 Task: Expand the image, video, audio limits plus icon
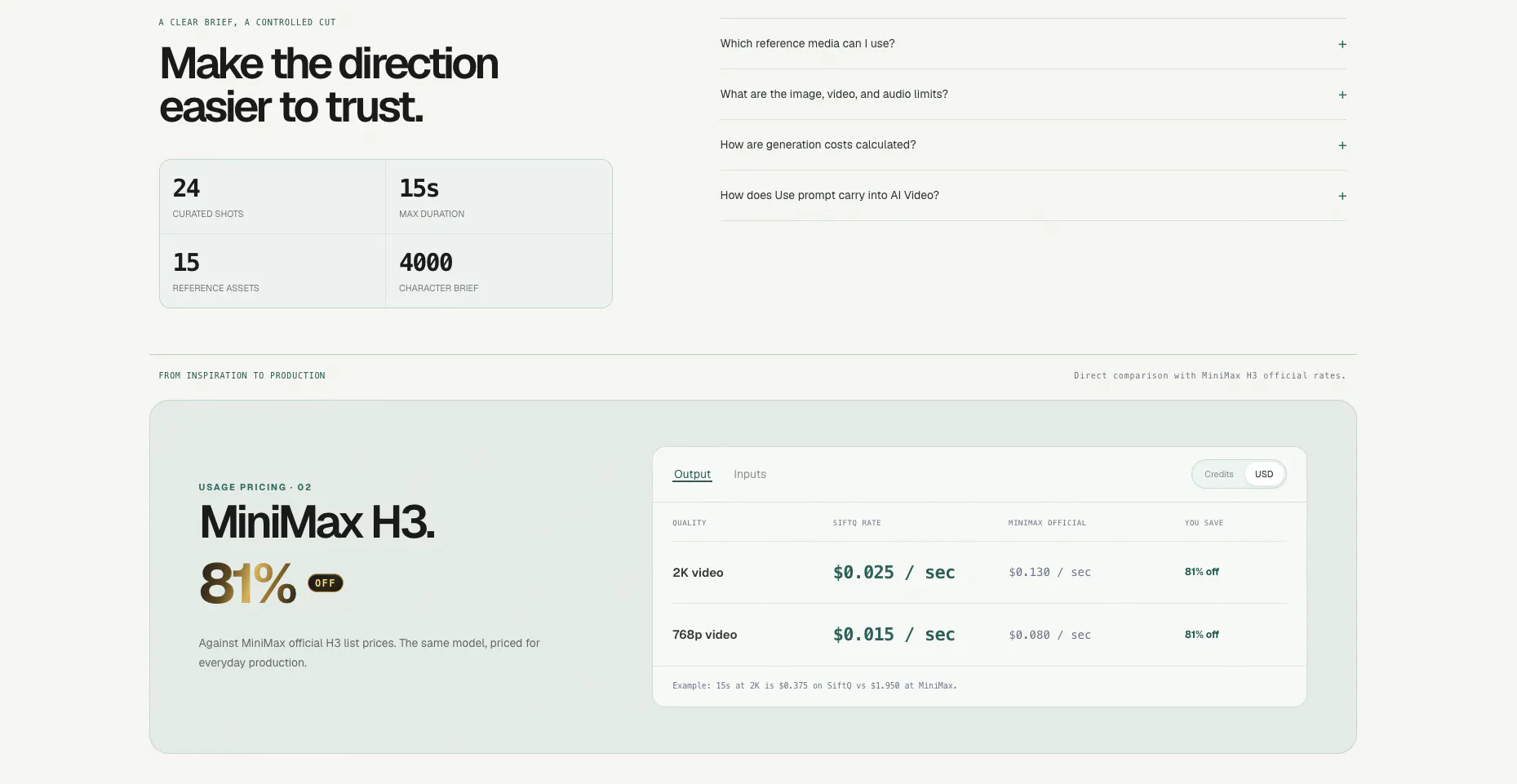tap(1342, 95)
